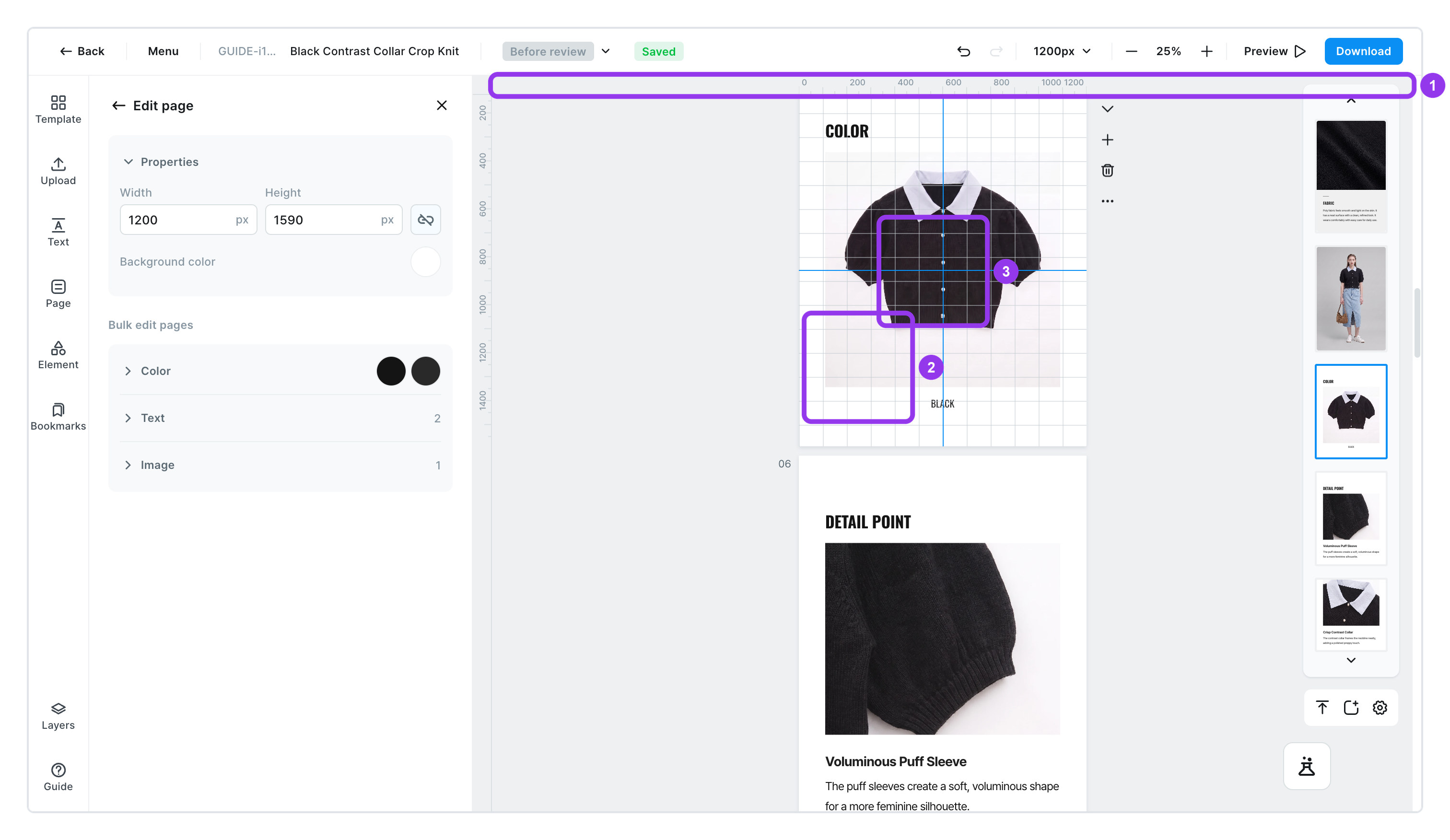Image resolution: width=1450 pixels, height=840 pixels.
Task: Open the Guide help section
Action: pyautogui.click(x=58, y=777)
